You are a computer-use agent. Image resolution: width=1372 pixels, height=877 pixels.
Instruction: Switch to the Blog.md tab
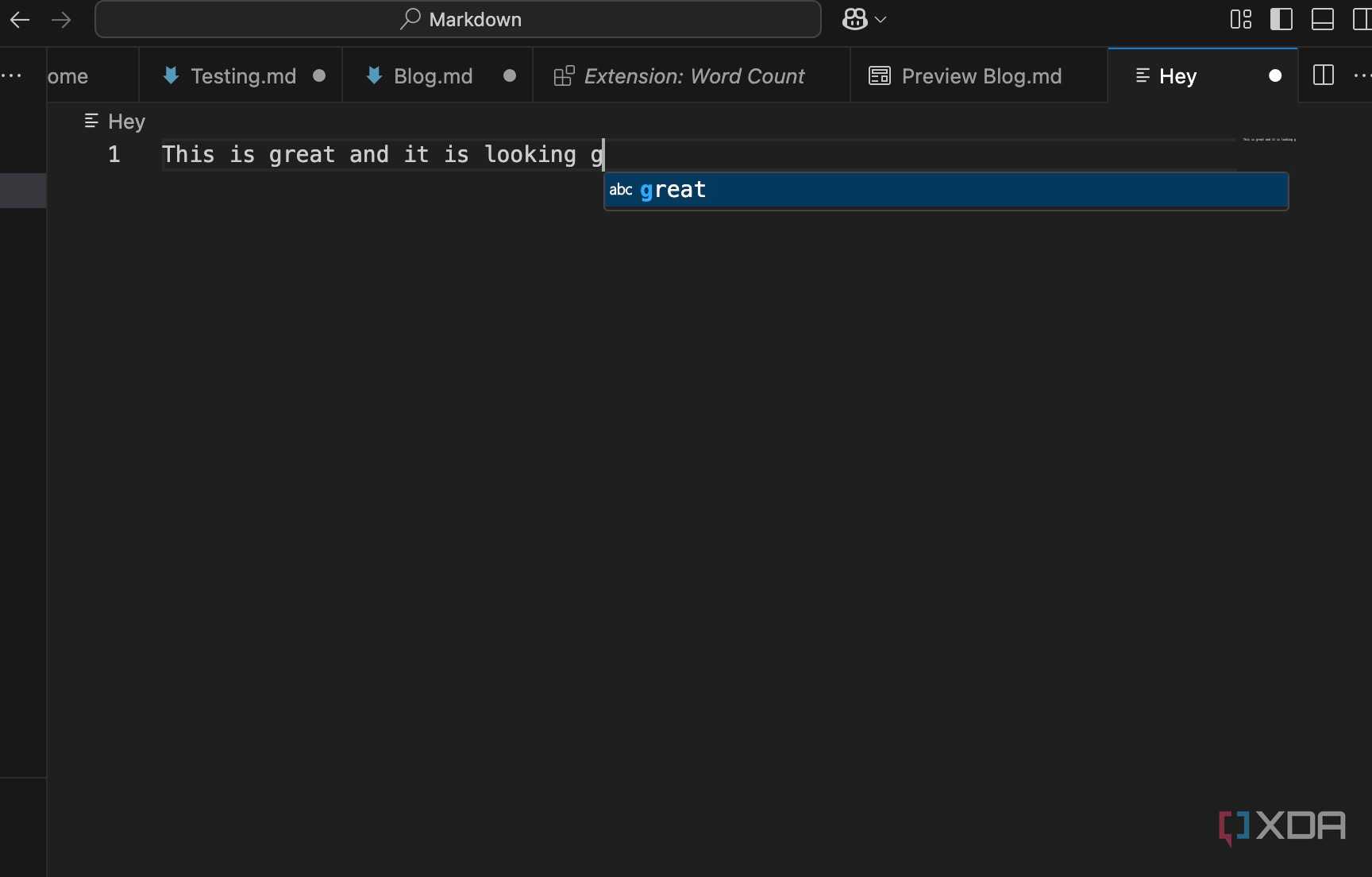[x=438, y=75]
